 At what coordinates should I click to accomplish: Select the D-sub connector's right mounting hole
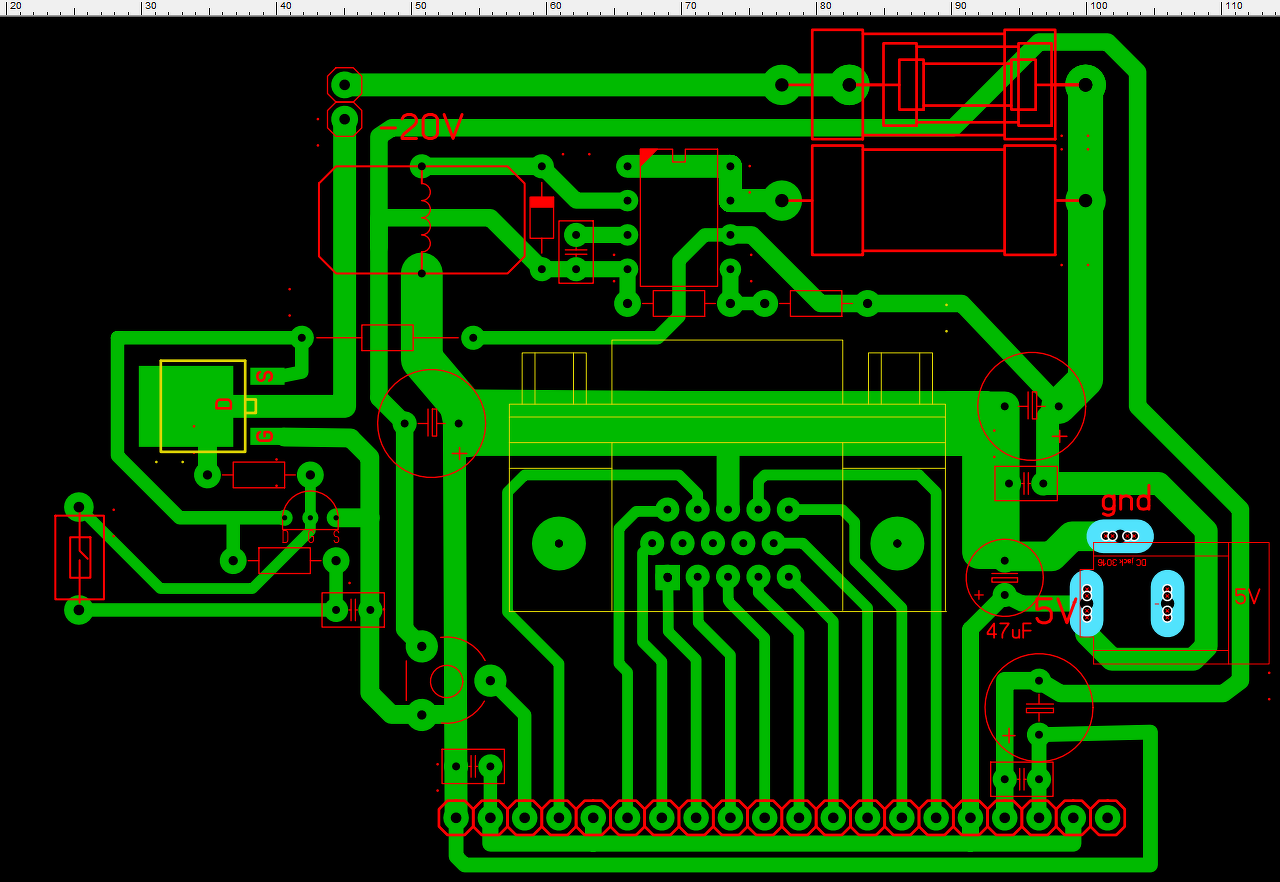coord(897,543)
